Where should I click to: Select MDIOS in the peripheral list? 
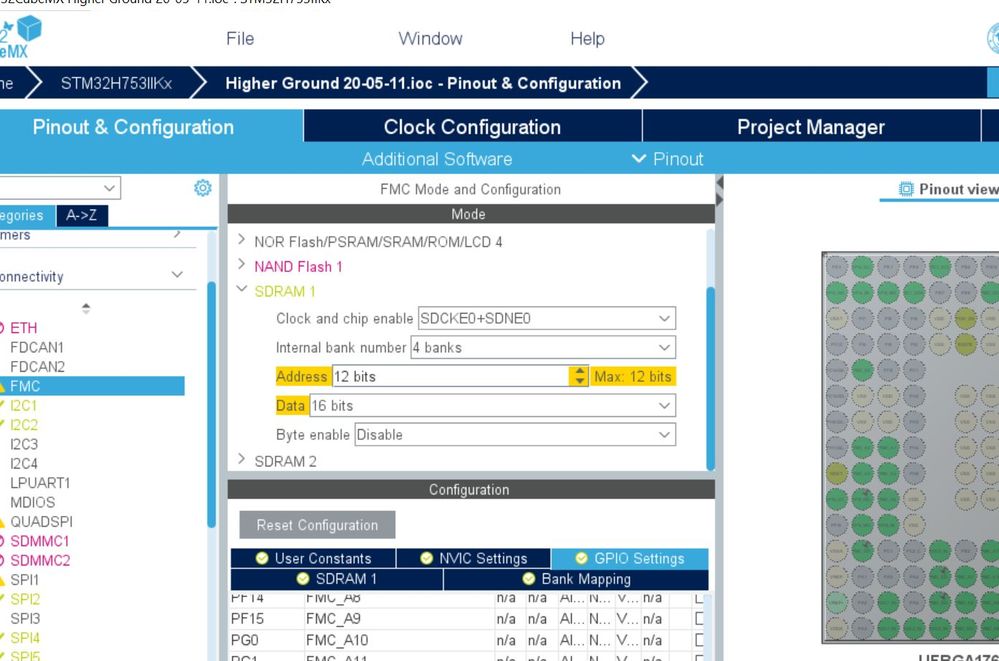(x=32, y=502)
